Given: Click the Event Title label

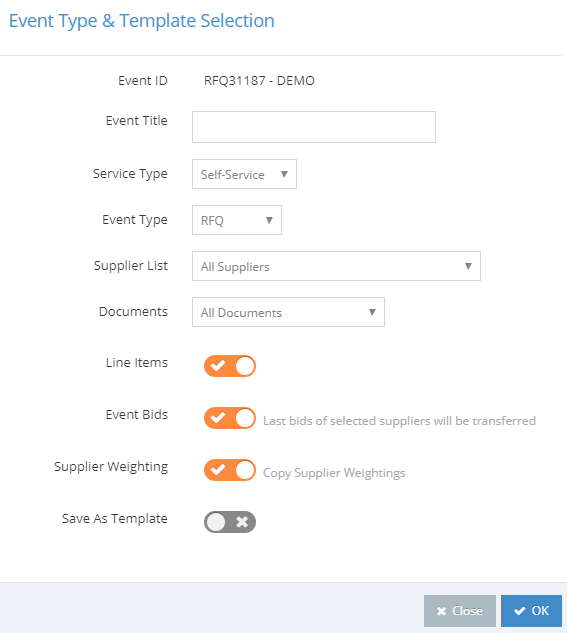Looking at the screenshot, I should 136,121.
